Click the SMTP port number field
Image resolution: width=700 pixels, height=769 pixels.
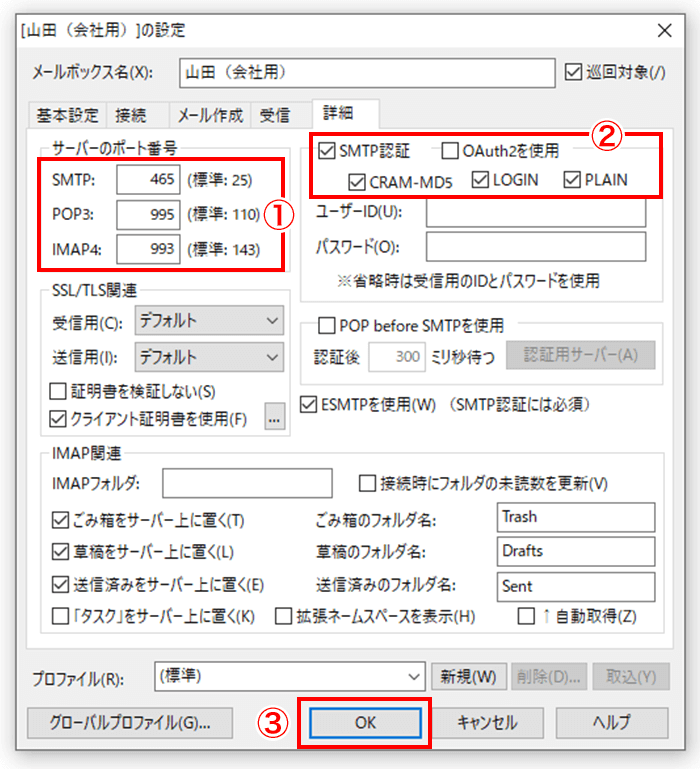pyautogui.click(x=148, y=179)
